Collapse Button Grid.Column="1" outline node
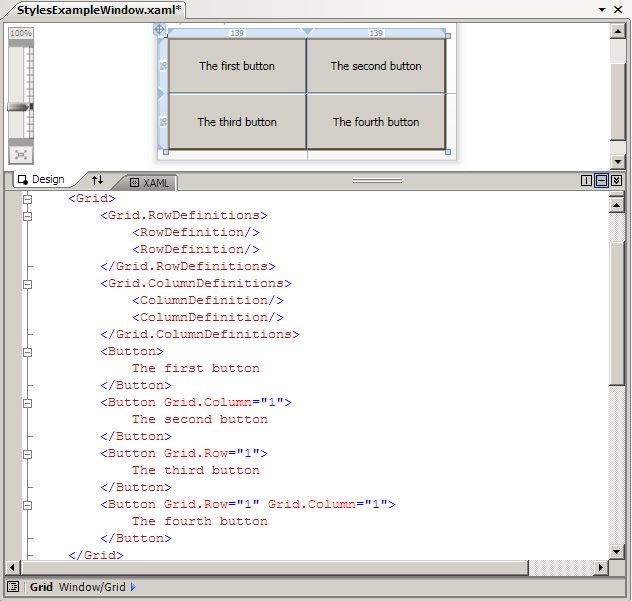The width and height of the screenshot is (632, 601). 27,403
